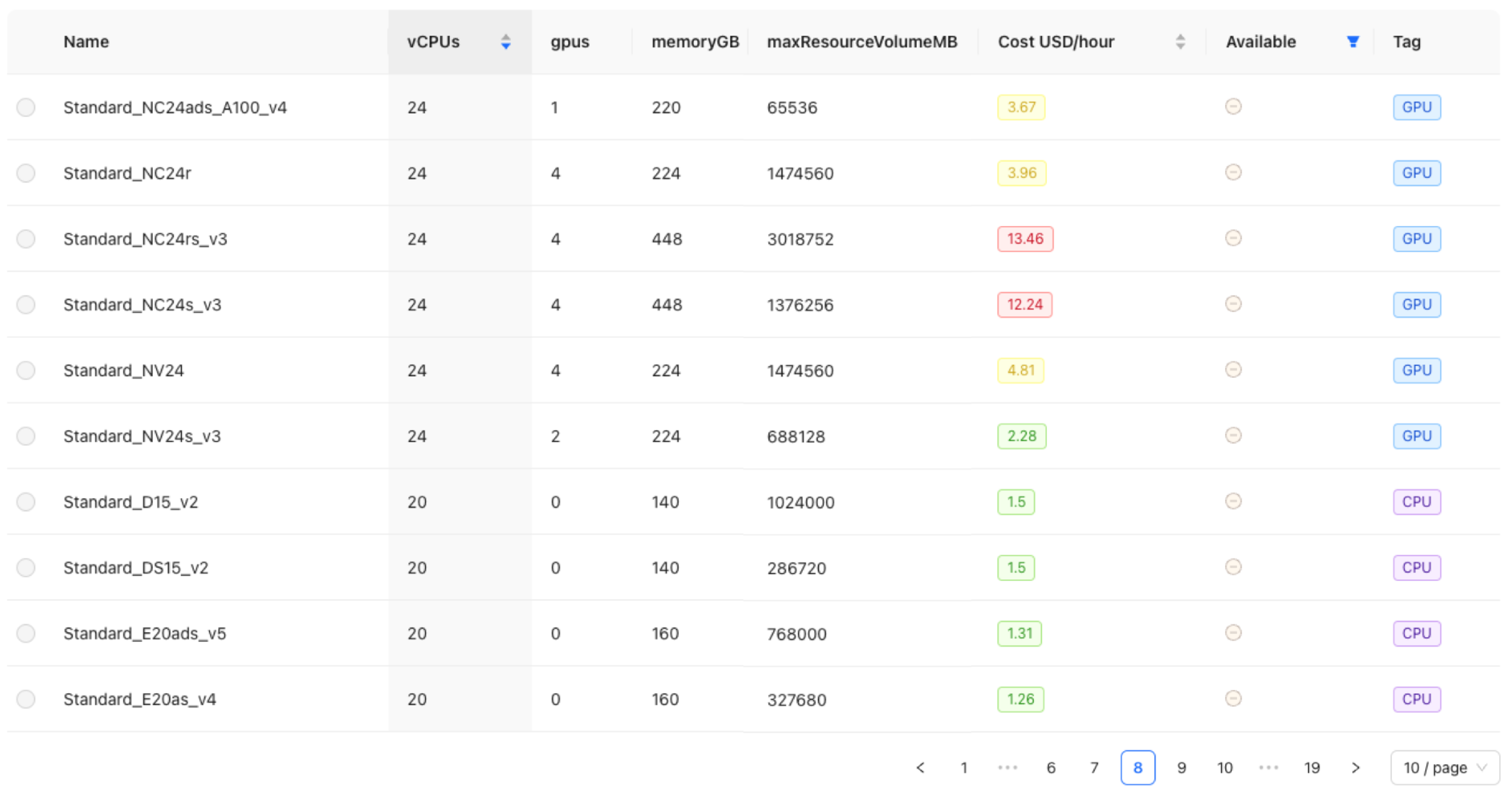Click availability icon for Standard_NC24ads_A100_v4

pyautogui.click(x=1233, y=107)
